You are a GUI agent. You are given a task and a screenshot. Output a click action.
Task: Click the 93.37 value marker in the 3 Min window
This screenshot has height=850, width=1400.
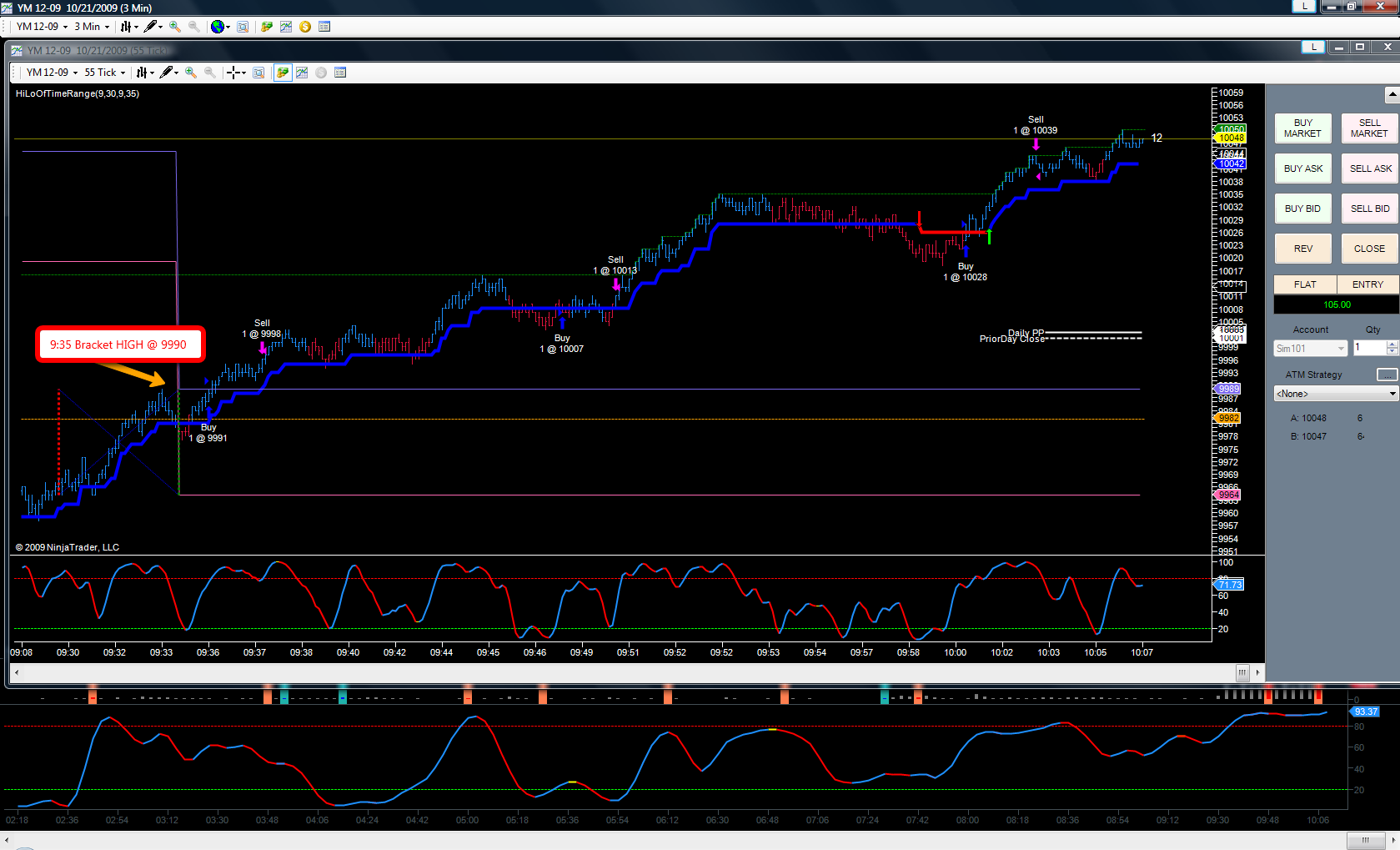(1365, 712)
